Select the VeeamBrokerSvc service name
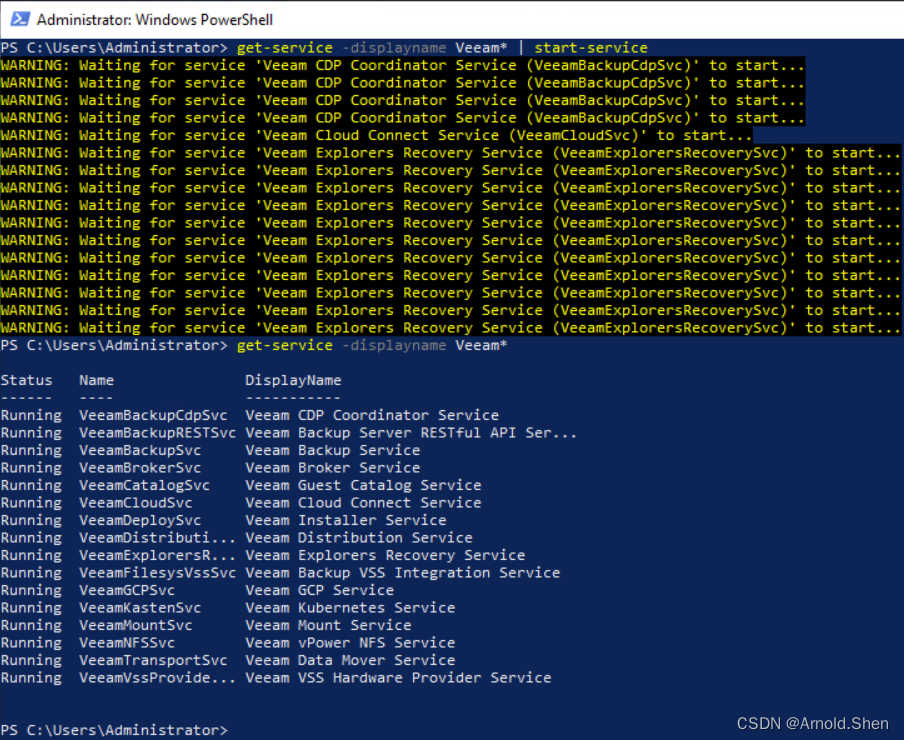The width and height of the screenshot is (904, 740). (140, 468)
